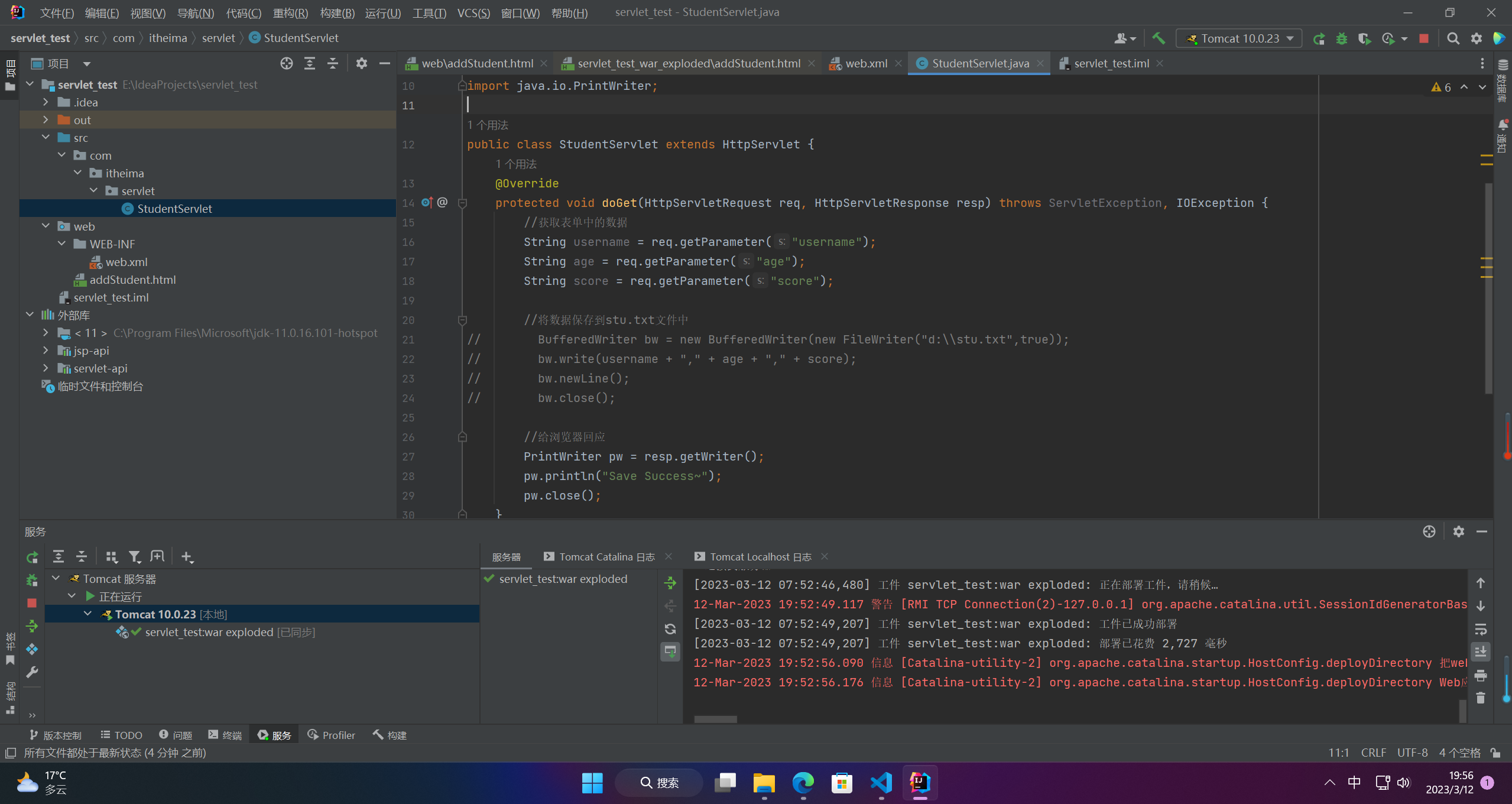Click the Rerun Tomcat toolbar icon
Viewport: 1512px width, 804px height.
coord(1319,38)
